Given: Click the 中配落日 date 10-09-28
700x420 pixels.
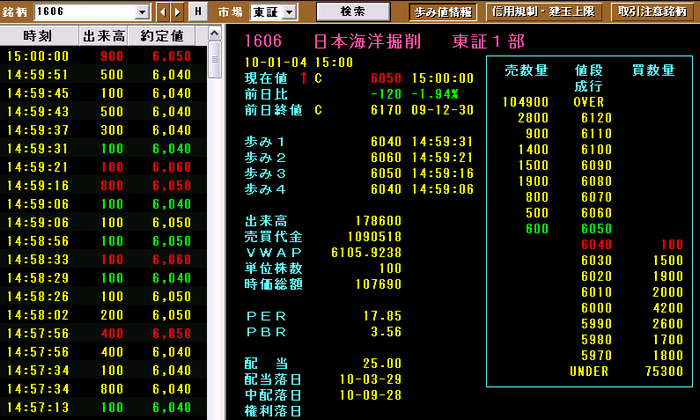Looking at the screenshot, I should [x=371, y=395].
